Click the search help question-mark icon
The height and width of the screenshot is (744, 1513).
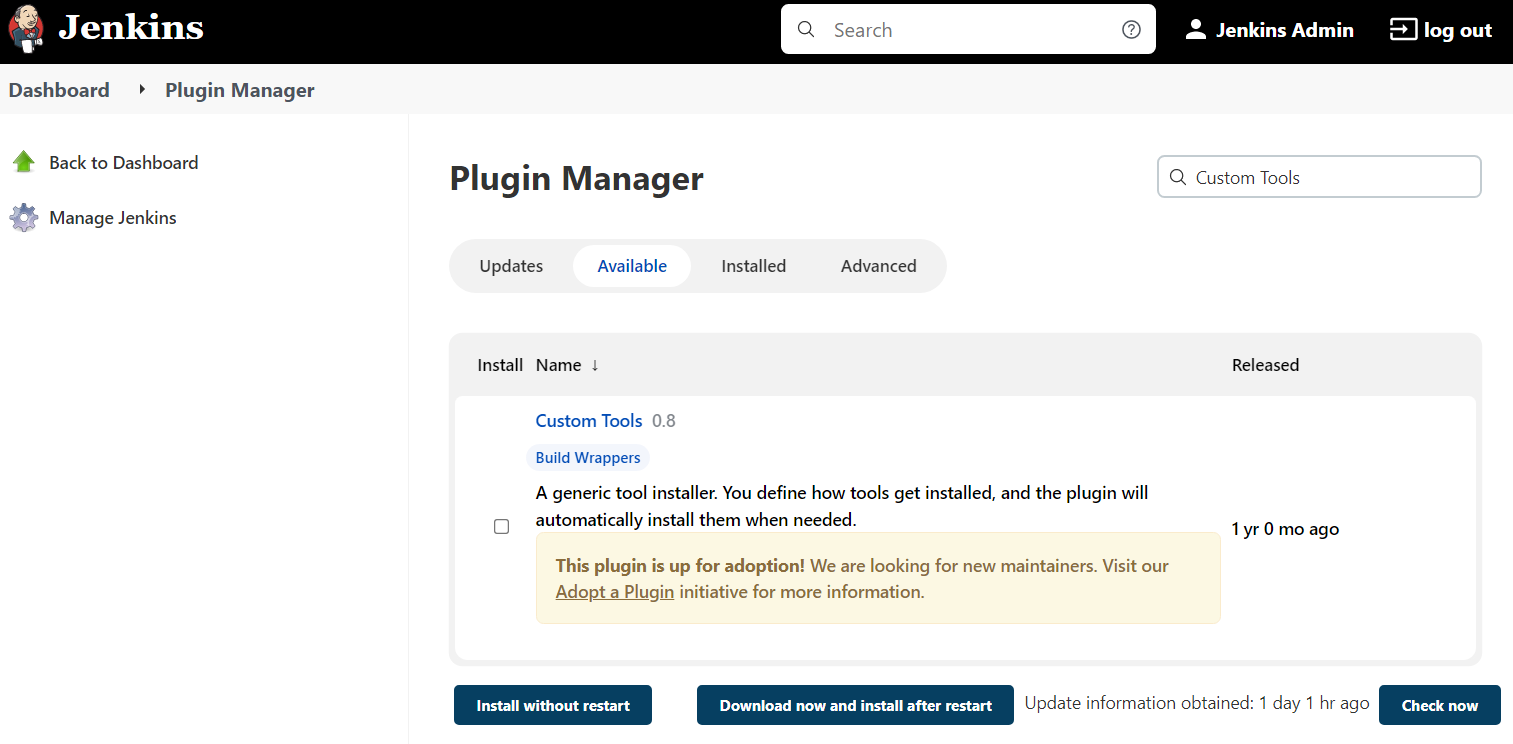(1131, 30)
